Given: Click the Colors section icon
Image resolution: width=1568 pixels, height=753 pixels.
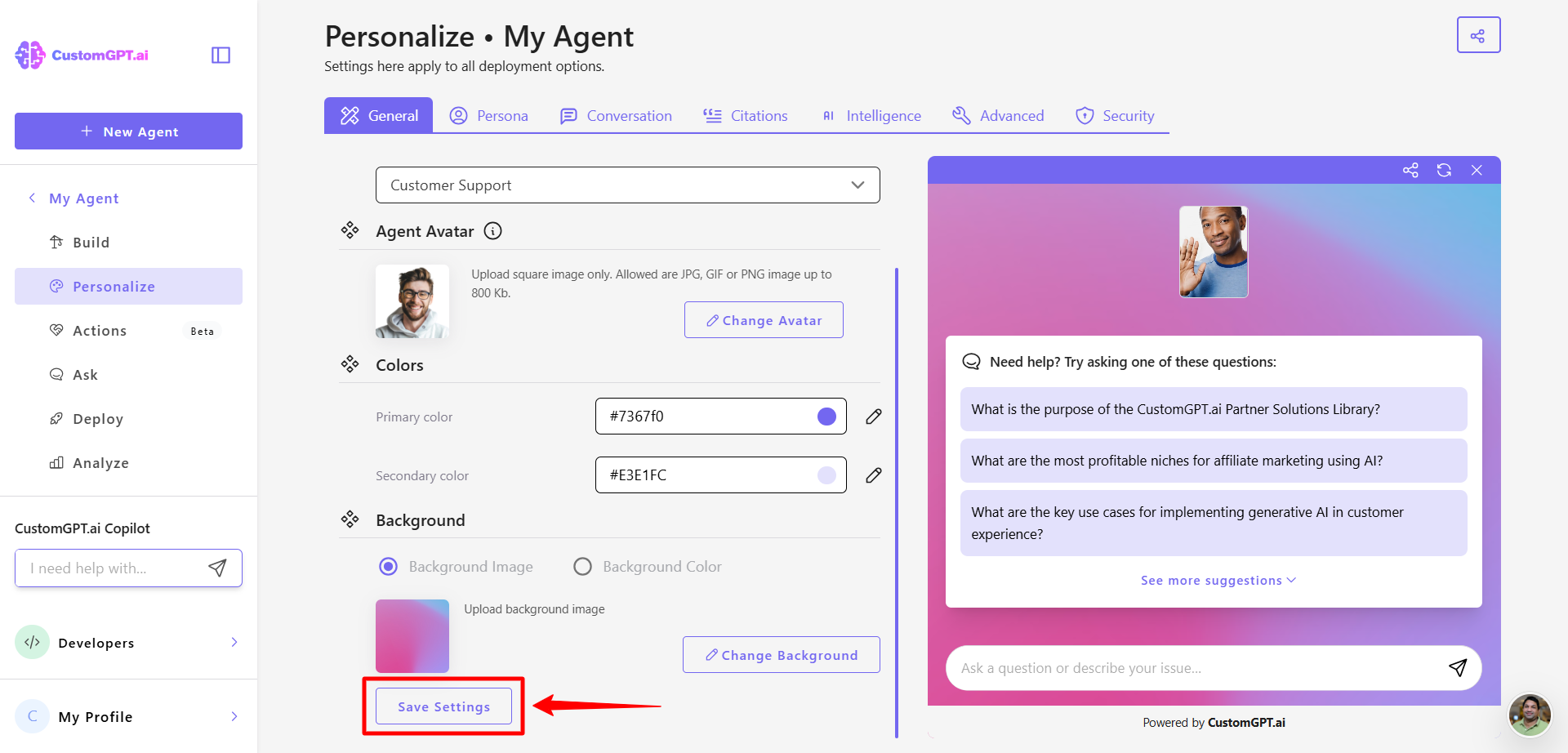Looking at the screenshot, I should (x=350, y=364).
